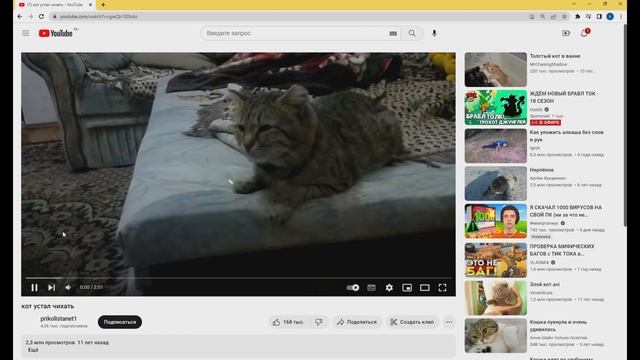The height and width of the screenshot is (360, 640).
Task: Select the YouTube browser tab
Action: 55,5
